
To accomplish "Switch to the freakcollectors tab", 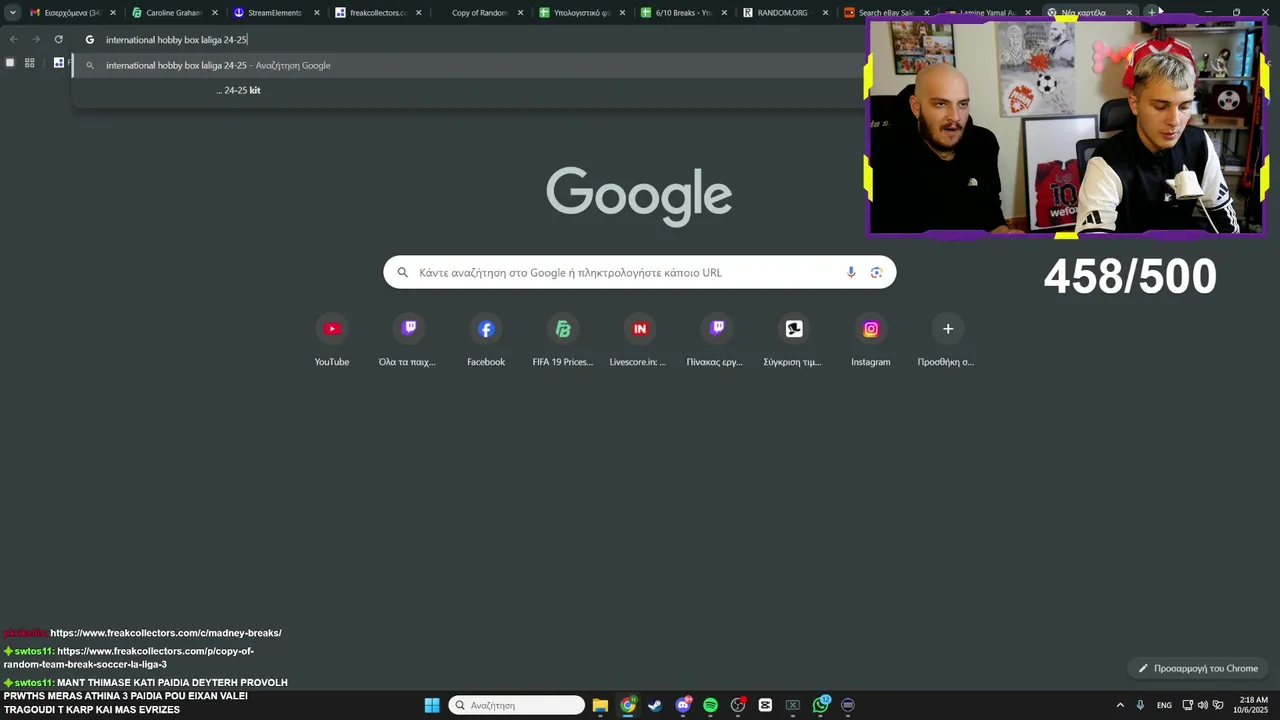I will [377, 12].
